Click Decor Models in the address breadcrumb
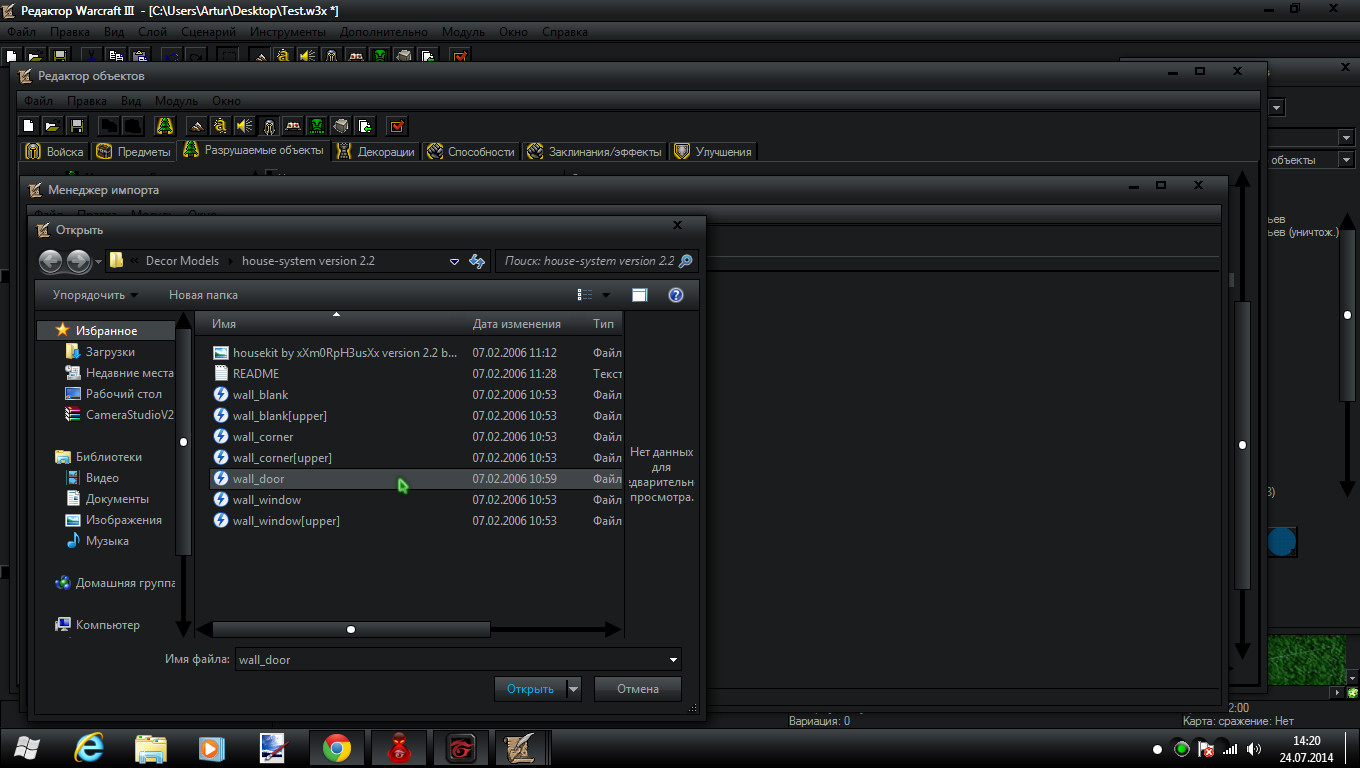 pyautogui.click(x=182, y=261)
